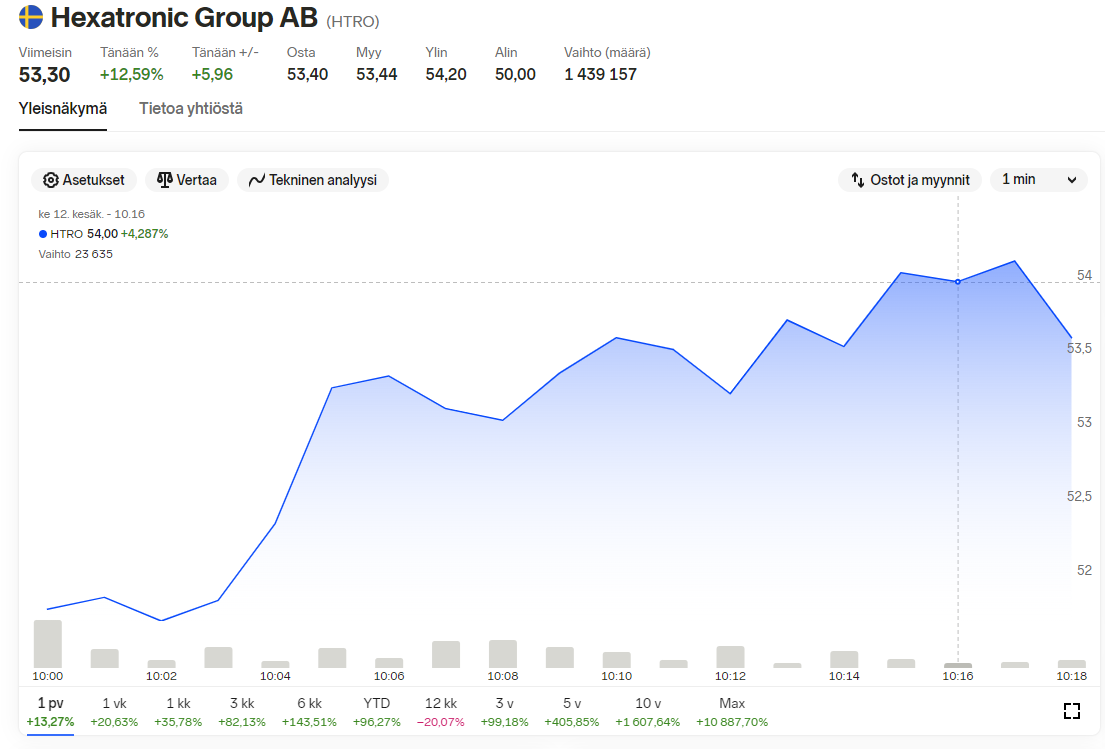Click the Hexatronic Group AB heading

click(184, 18)
